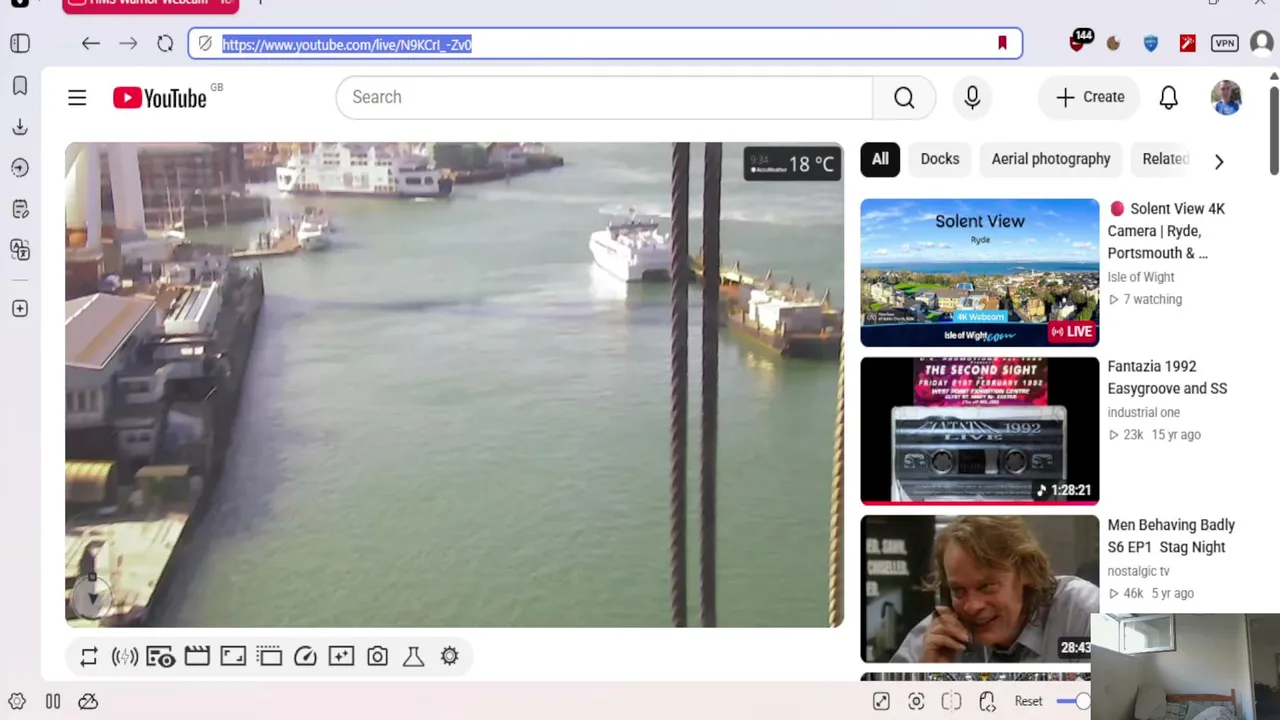Click the bookmark icon in the address bar
The height and width of the screenshot is (720, 1280).
(x=1002, y=43)
